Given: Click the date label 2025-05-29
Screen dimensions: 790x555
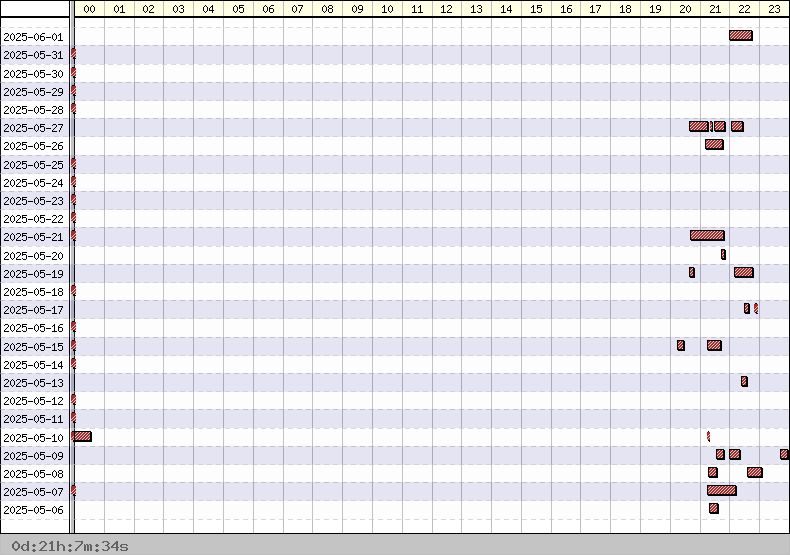Looking at the screenshot, I should point(33,92).
